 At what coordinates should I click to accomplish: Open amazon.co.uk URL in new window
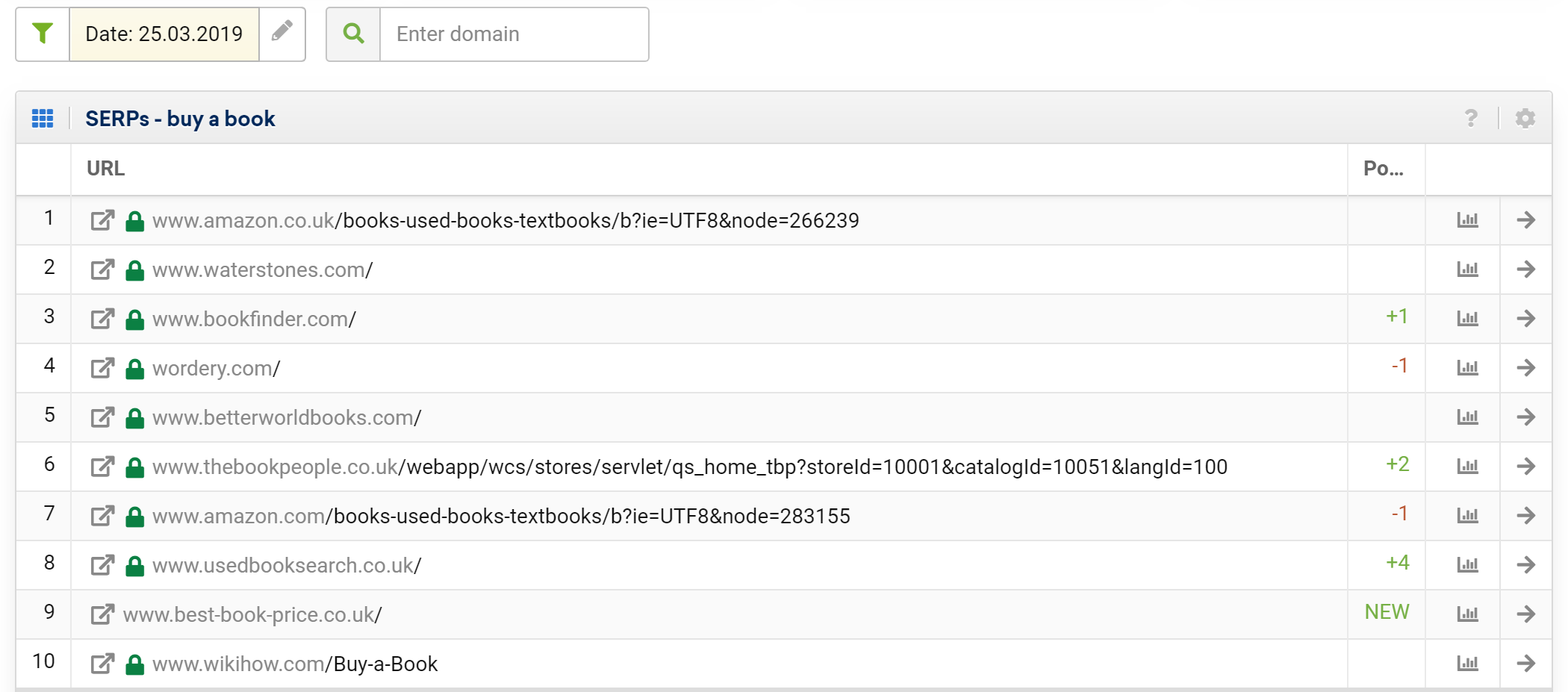pos(102,220)
